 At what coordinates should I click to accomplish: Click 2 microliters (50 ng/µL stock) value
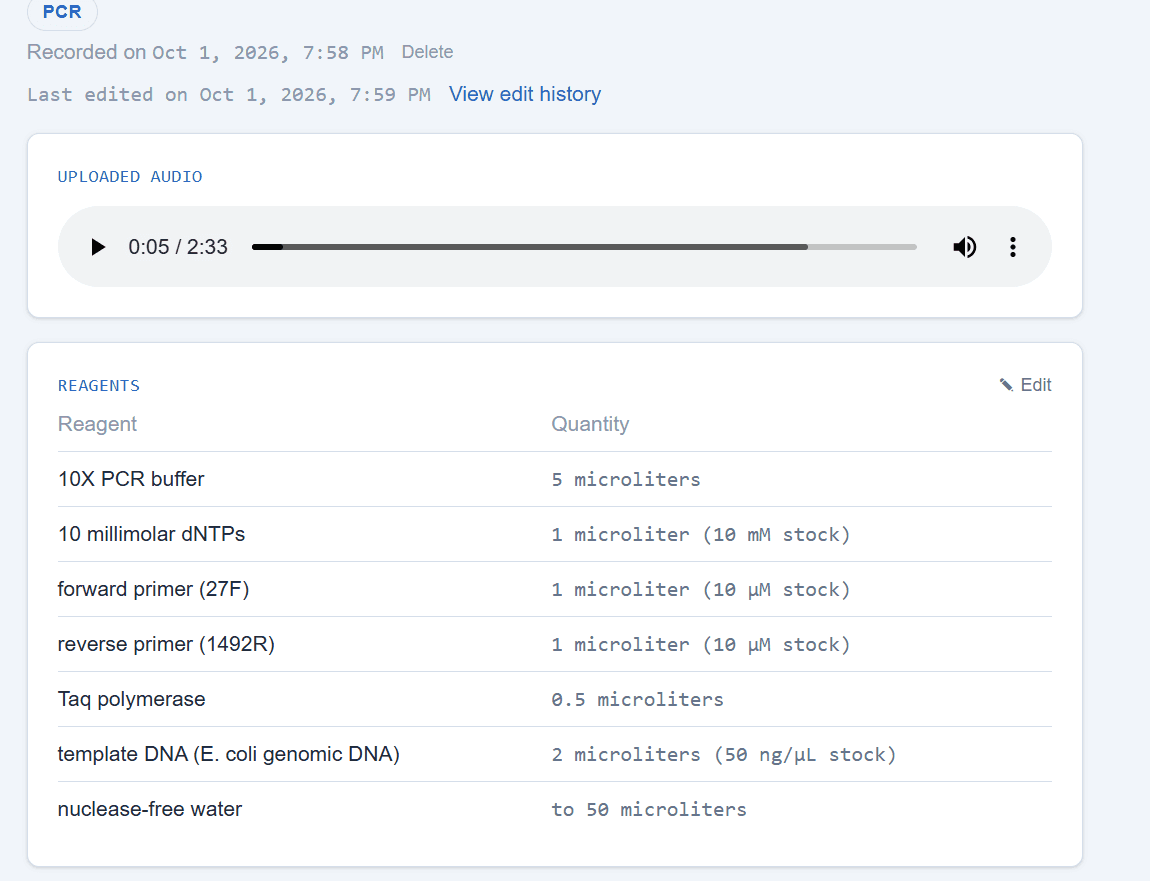point(724,755)
